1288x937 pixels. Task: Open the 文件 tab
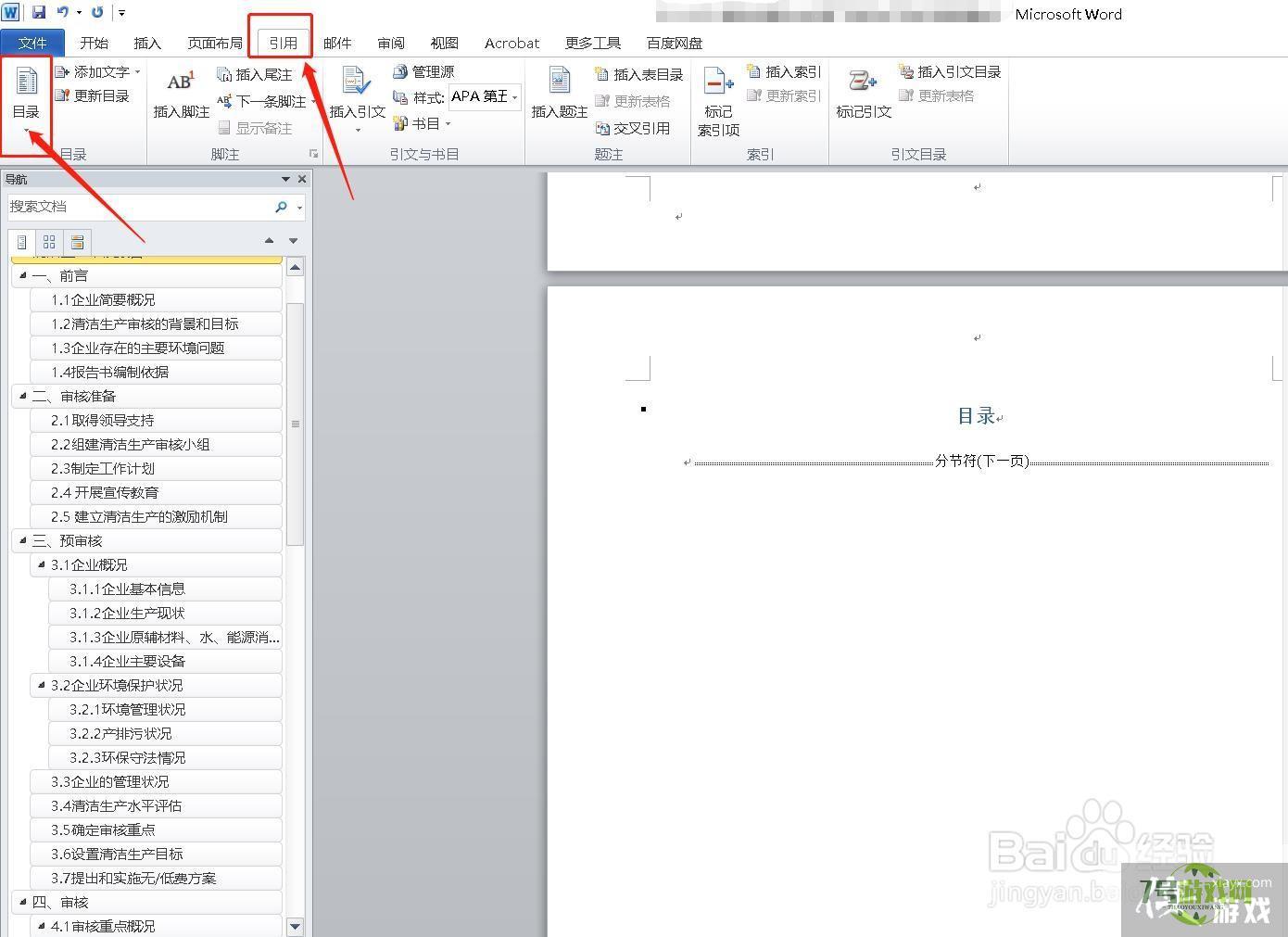click(32, 43)
